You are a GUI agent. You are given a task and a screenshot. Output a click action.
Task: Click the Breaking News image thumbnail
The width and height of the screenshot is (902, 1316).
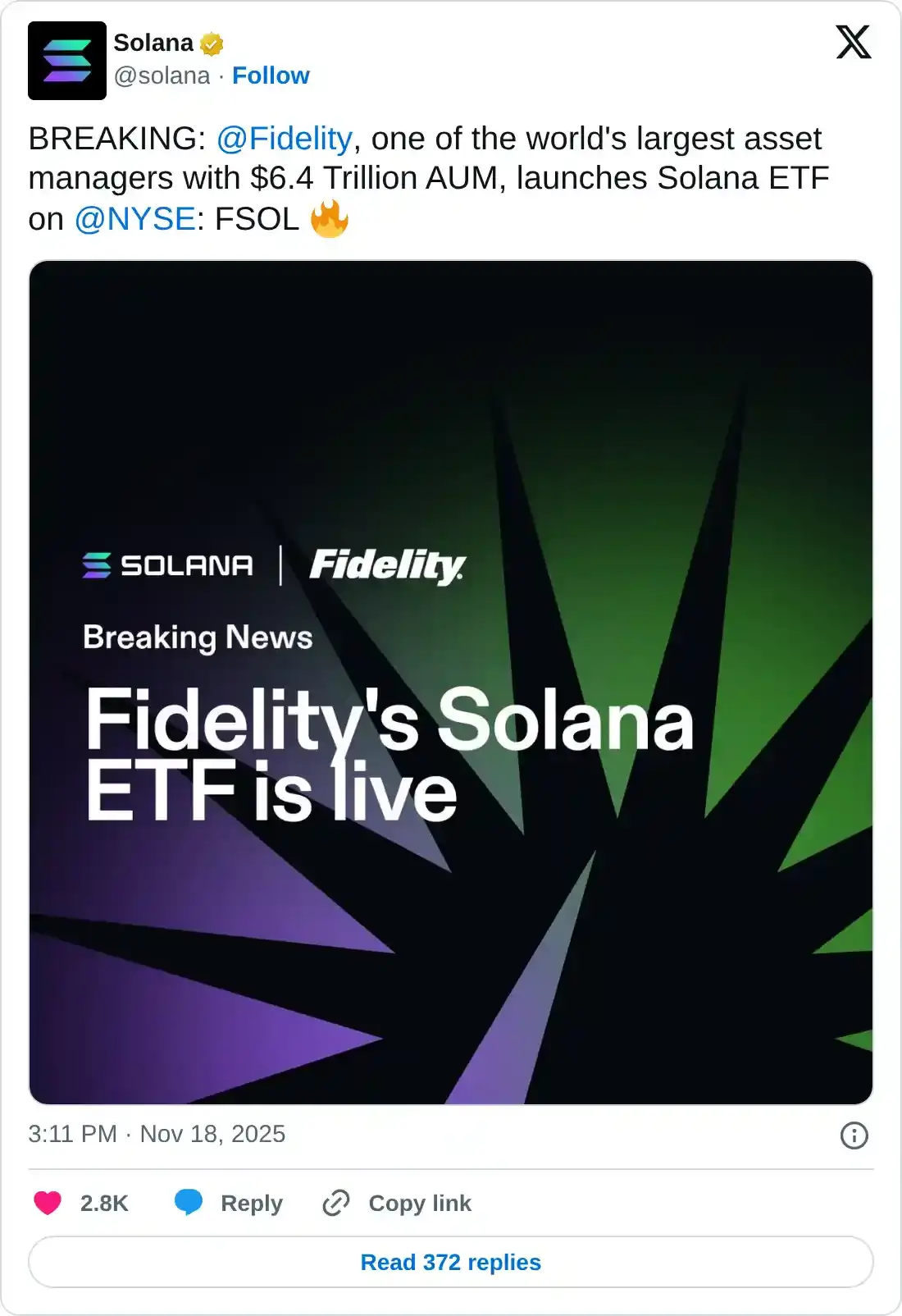(451, 689)
